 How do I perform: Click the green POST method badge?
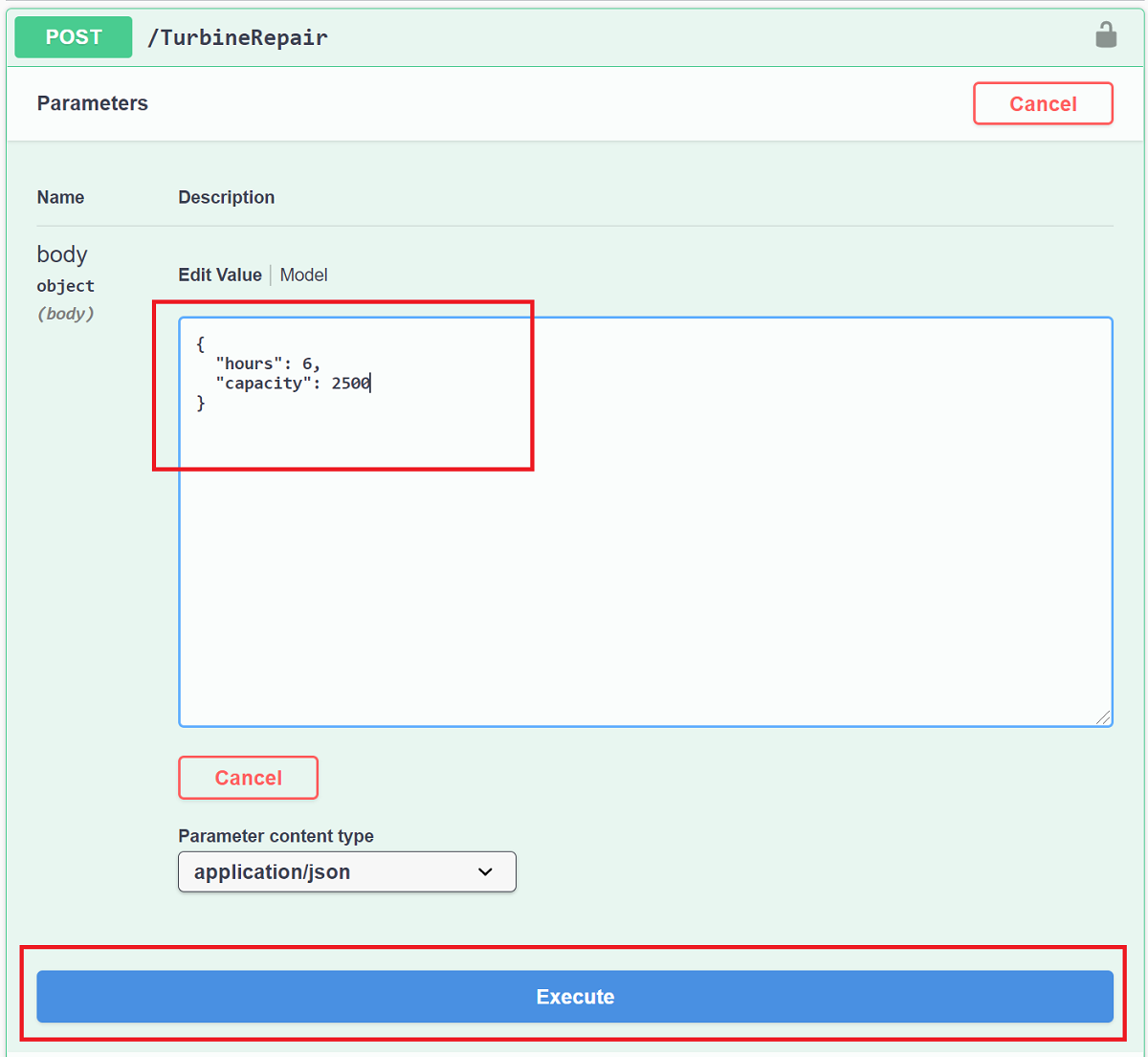73,36
